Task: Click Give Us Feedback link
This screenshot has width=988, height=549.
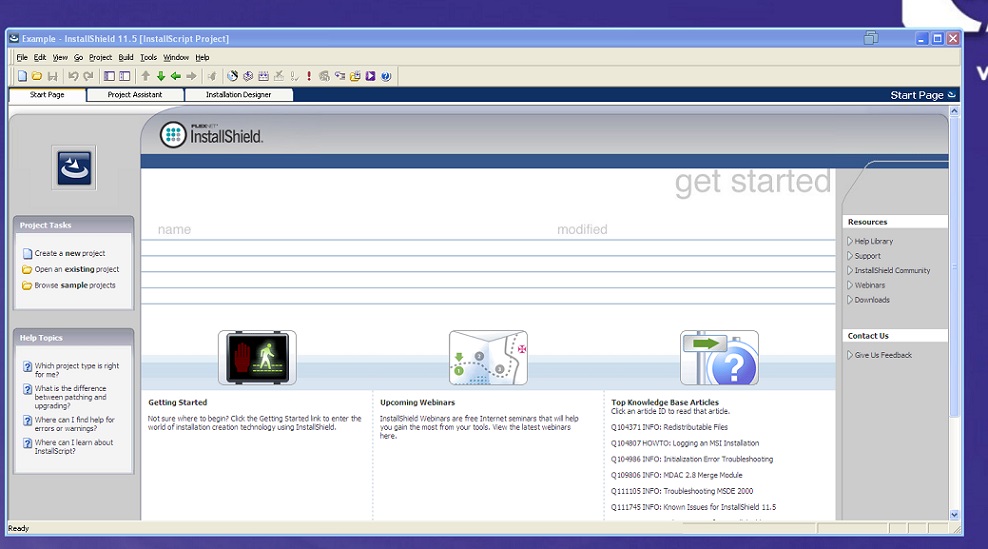Action: [883, 355]
